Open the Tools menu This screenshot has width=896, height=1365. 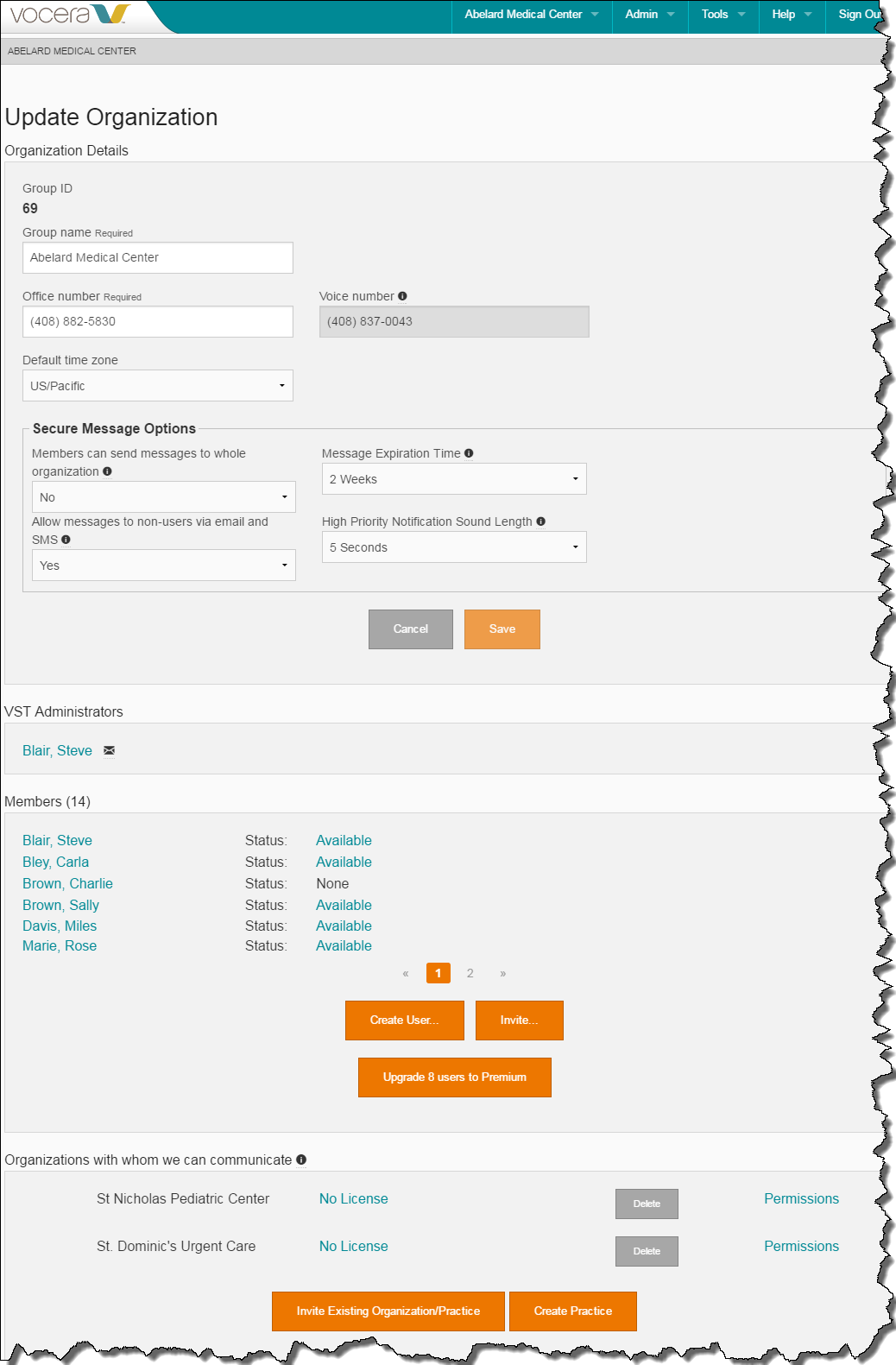click(x=723, y=15)
